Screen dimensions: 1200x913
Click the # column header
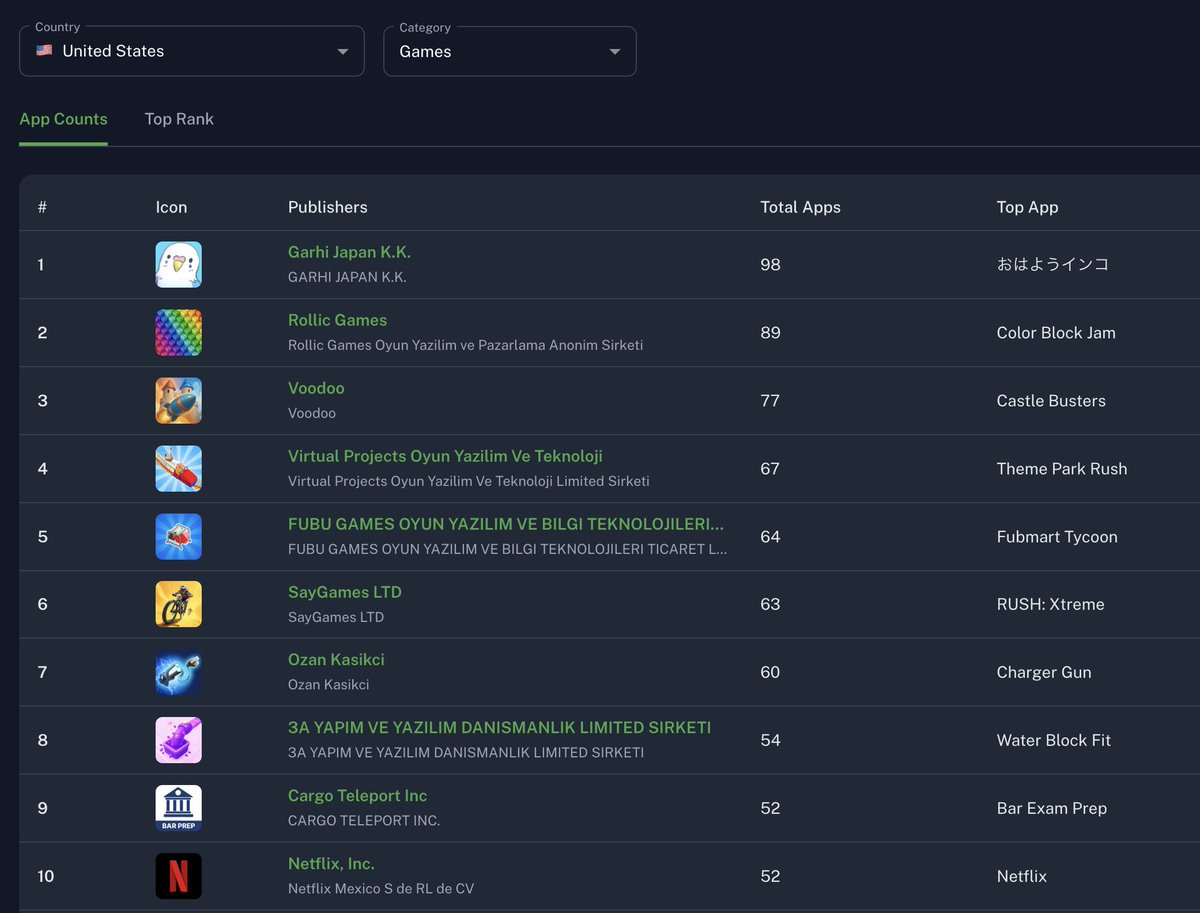42,207
